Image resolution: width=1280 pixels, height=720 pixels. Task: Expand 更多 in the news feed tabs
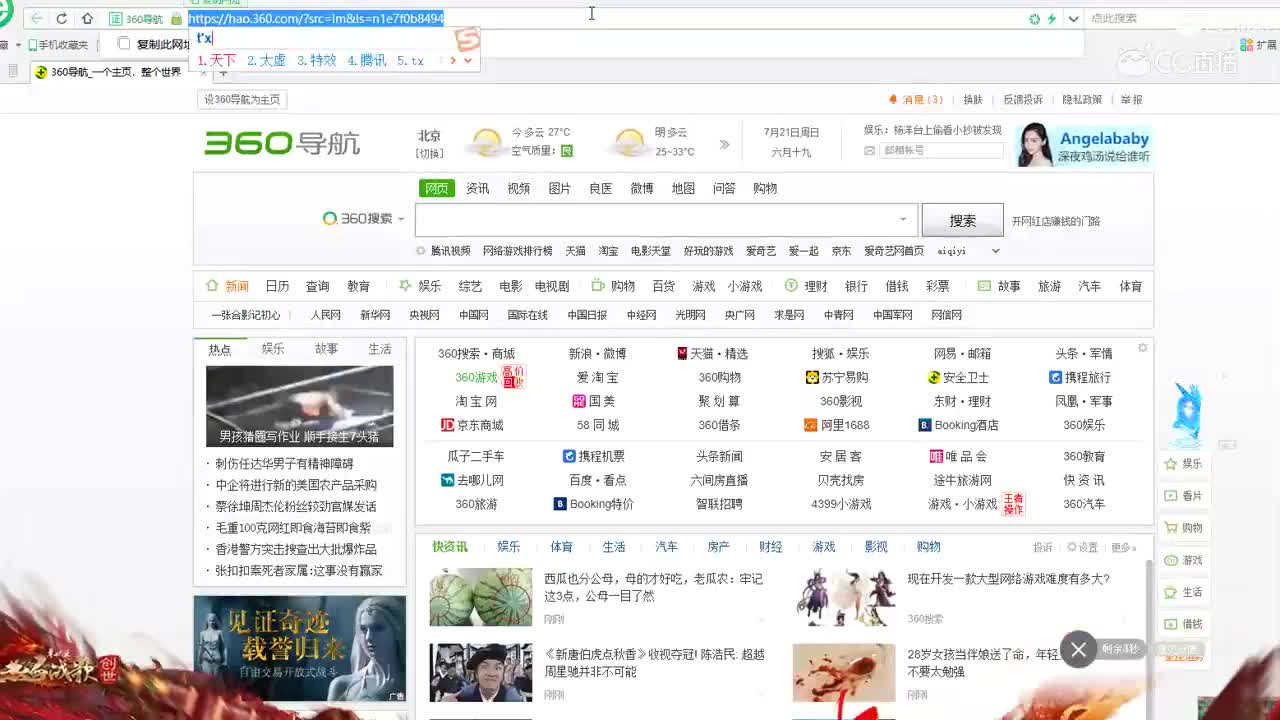click(x=1124, y=548)
